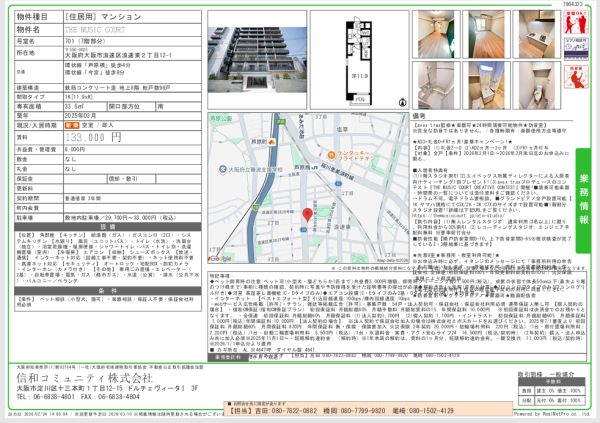Viewport: 600px width, 423px height.
Task: Open the bathroom unit bath photo
Action: coord(436,85)
